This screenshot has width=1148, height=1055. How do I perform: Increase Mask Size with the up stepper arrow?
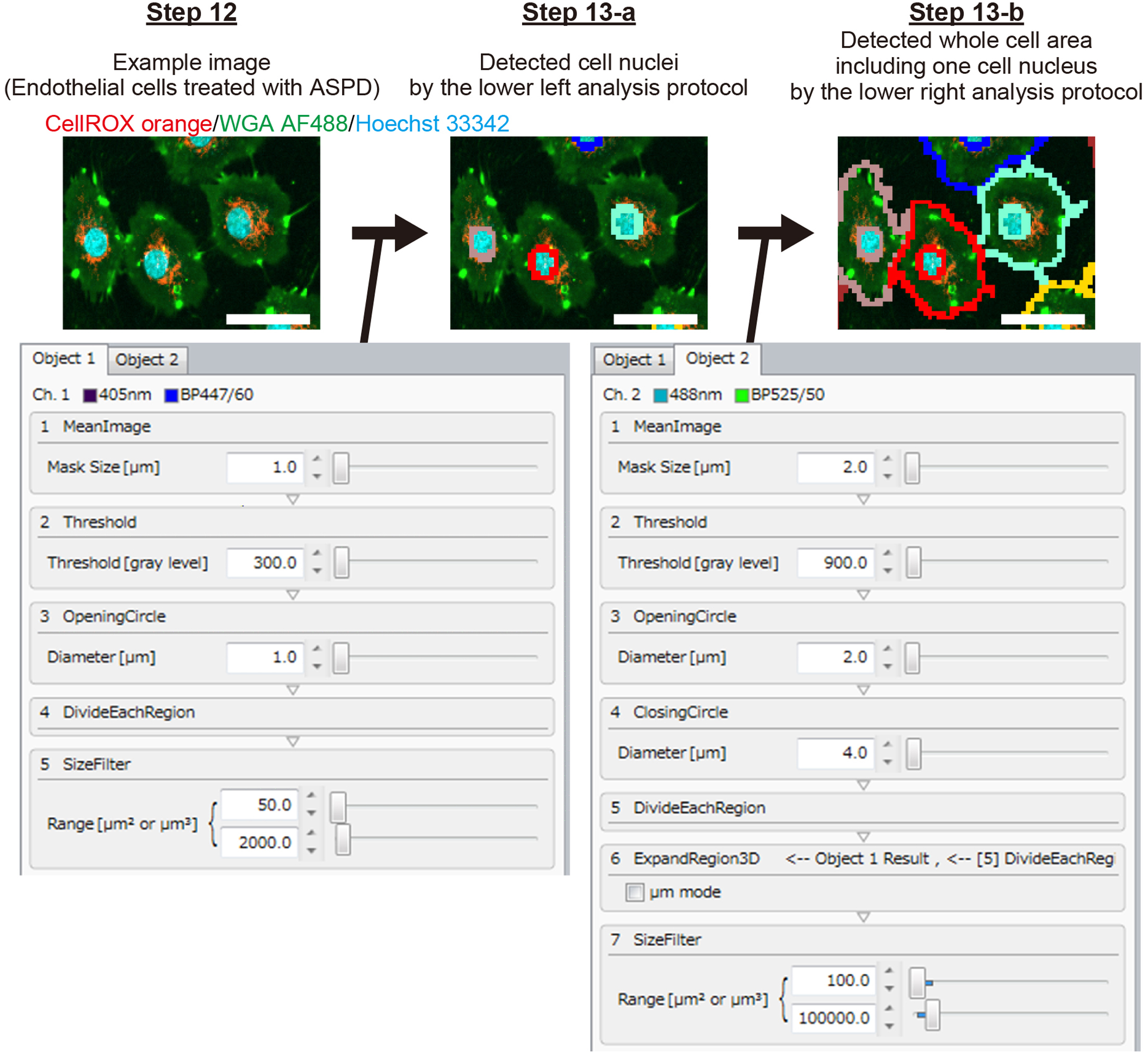(316, 460)
